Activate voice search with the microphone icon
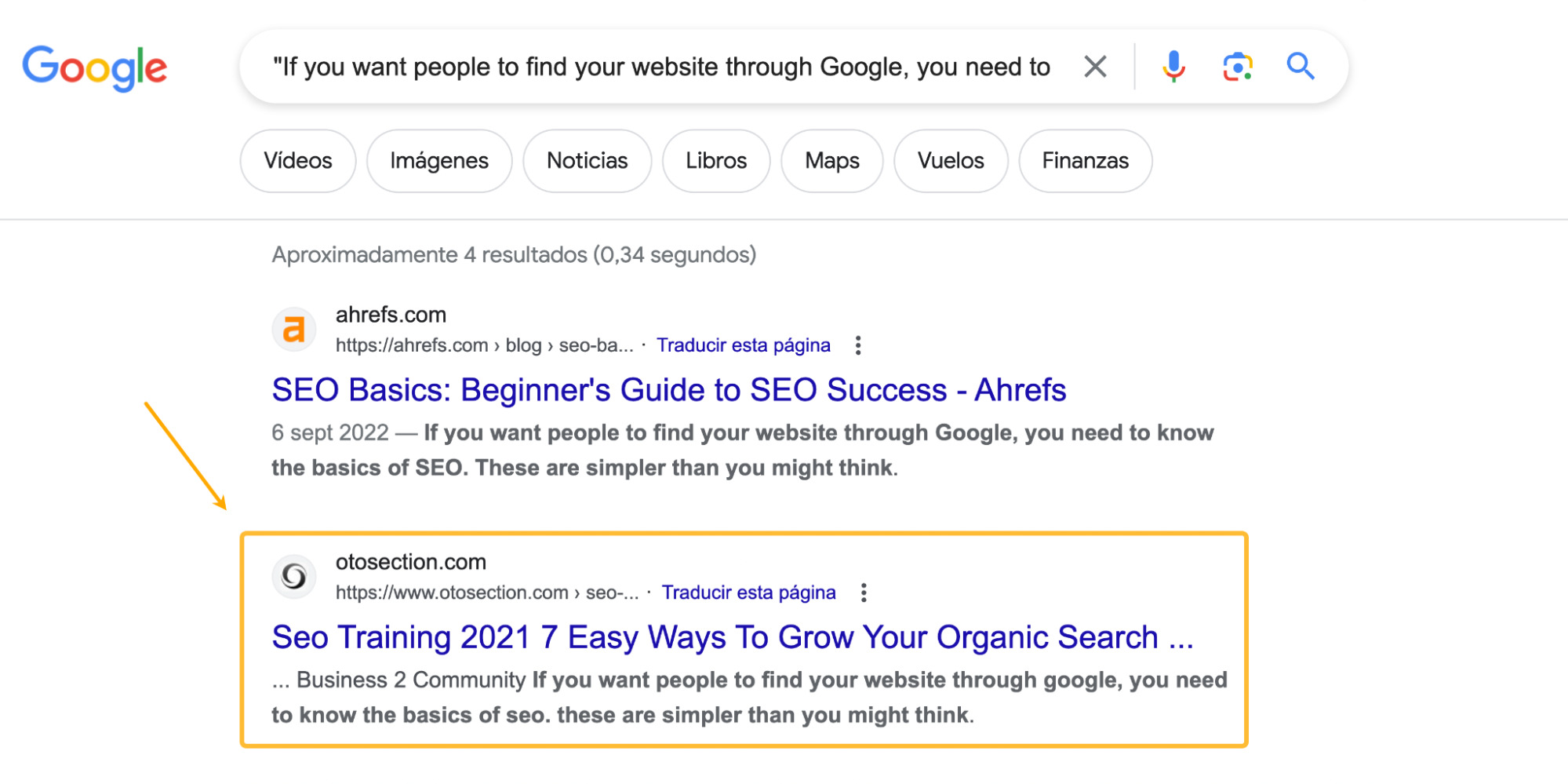The image size is (1568, 784). (1173, 67)
